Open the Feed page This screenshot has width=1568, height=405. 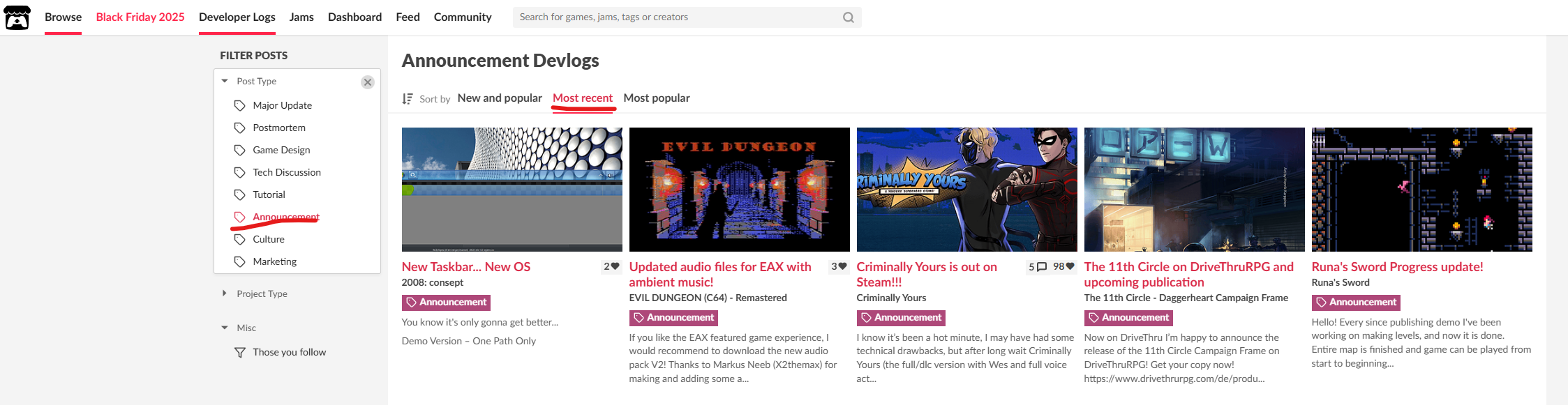408,17
